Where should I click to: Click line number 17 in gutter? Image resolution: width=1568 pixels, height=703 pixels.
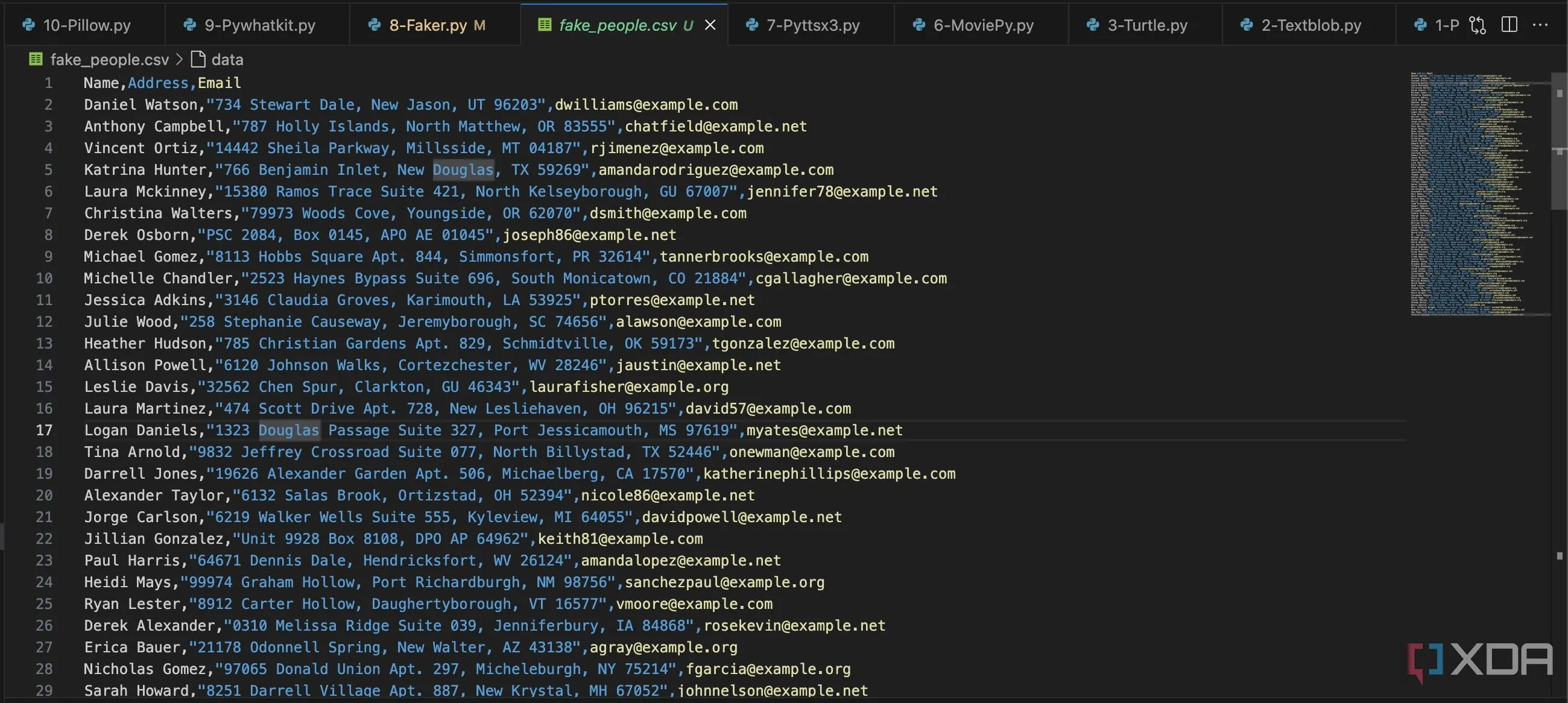44,430
